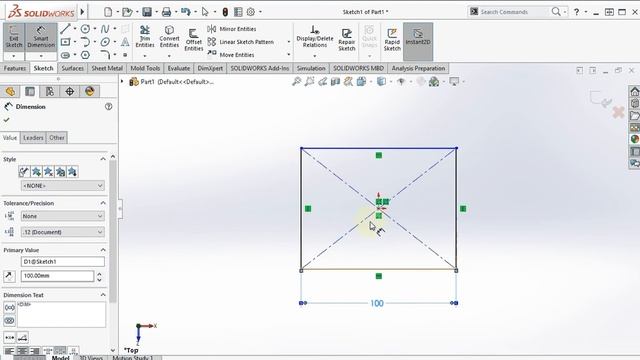This screenshot has height=360, width=640.
Task: Increase the primary value with stepper
Action: (x=99, y=274)
